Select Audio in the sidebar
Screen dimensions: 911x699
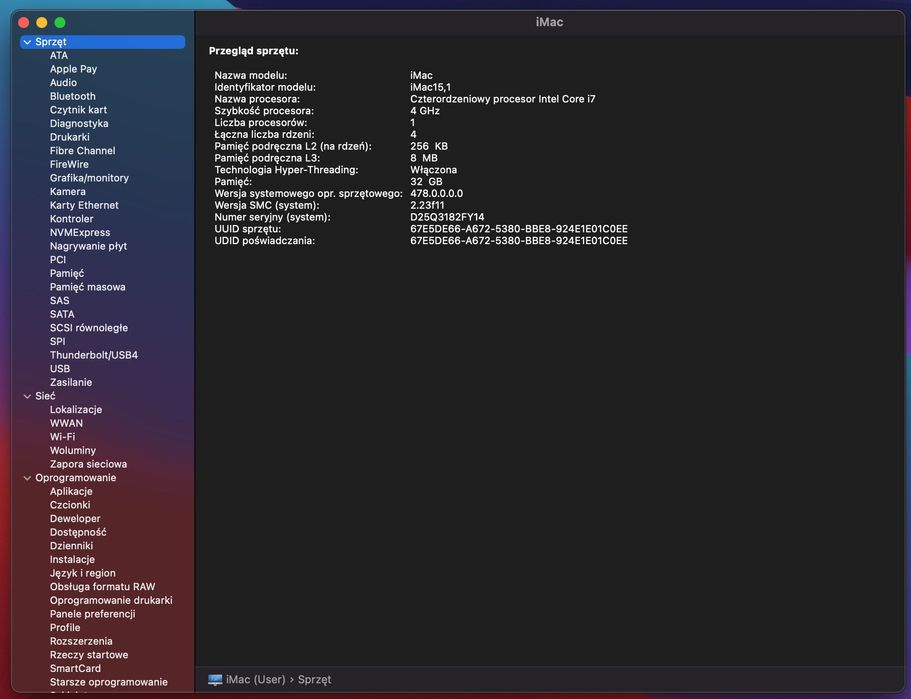[63, 83]
